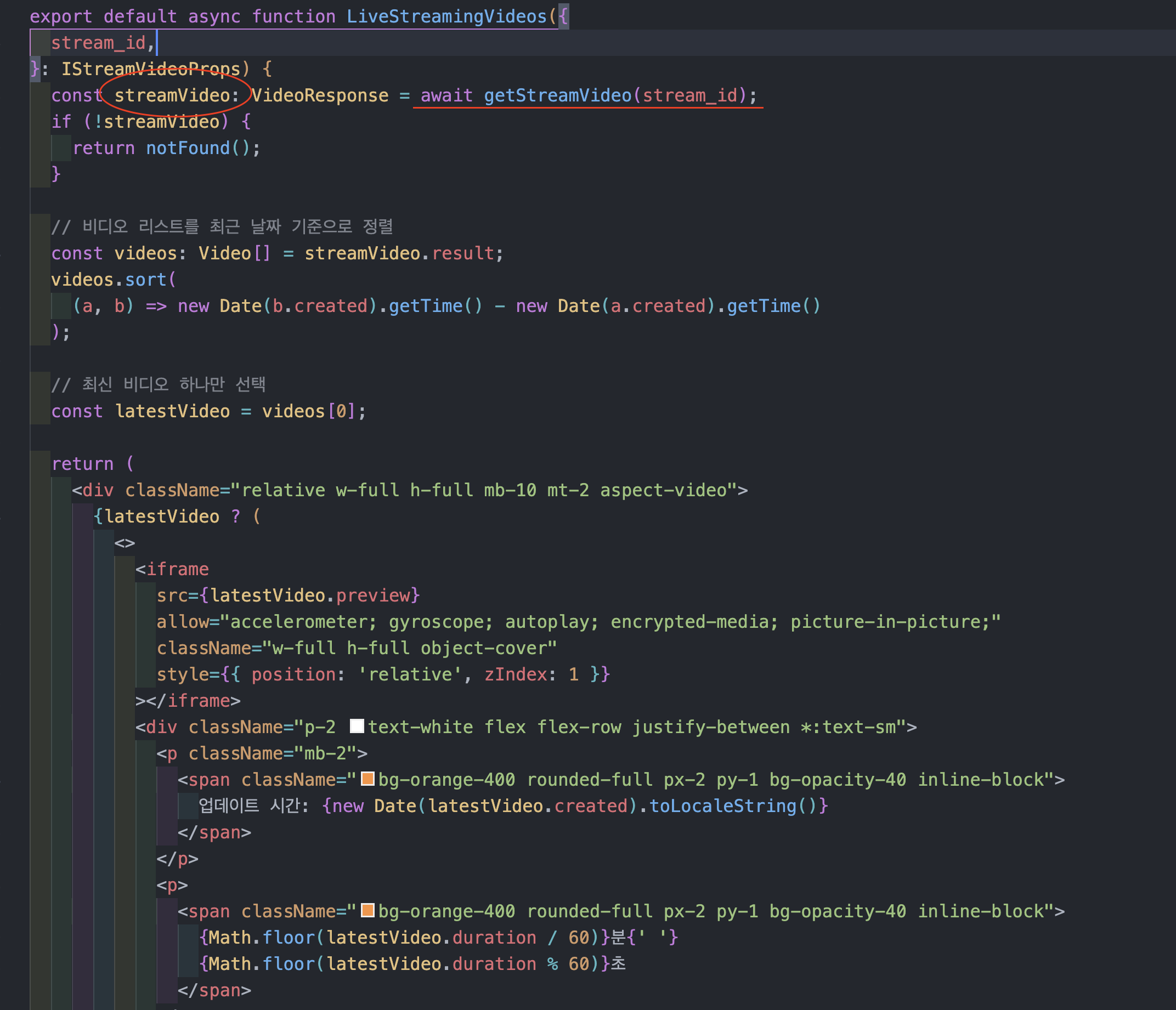Viewport: 1176px width, 1010px height.
Task: Click the zIndex style property
Action: point(516,674)
